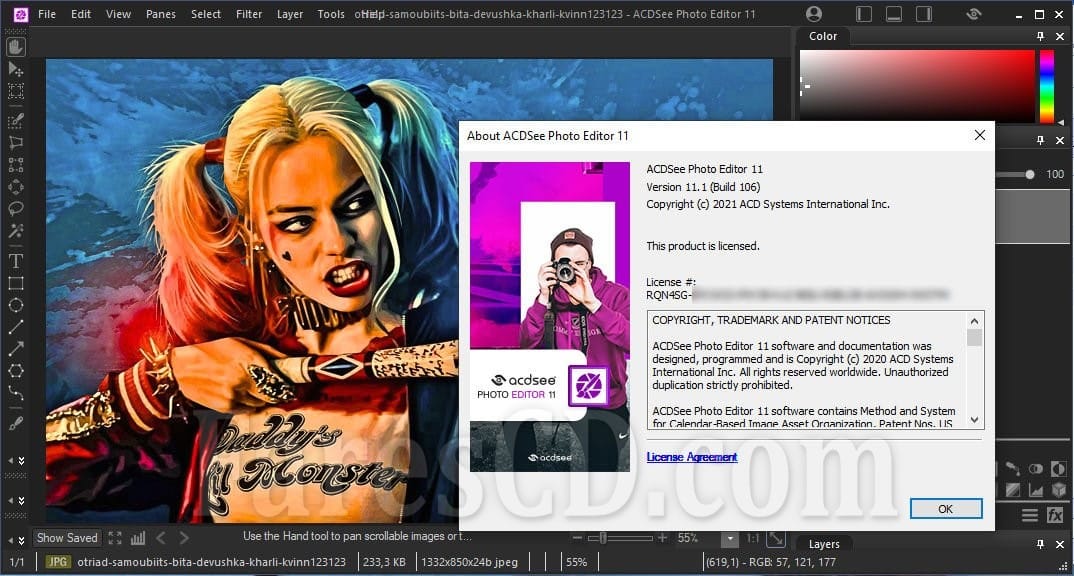Toggle bottom pane layout button
Screen dimensions: 1074x576
tap(894, 14)
